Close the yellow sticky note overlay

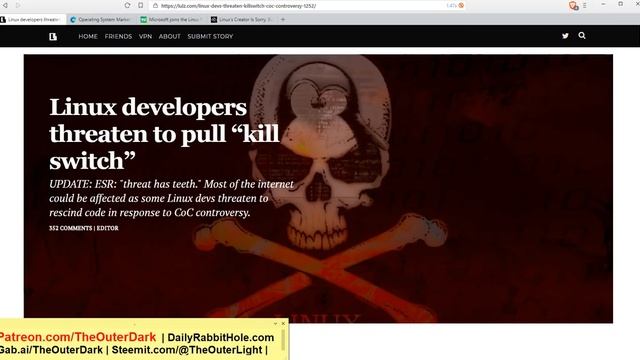tap(283, 323)
